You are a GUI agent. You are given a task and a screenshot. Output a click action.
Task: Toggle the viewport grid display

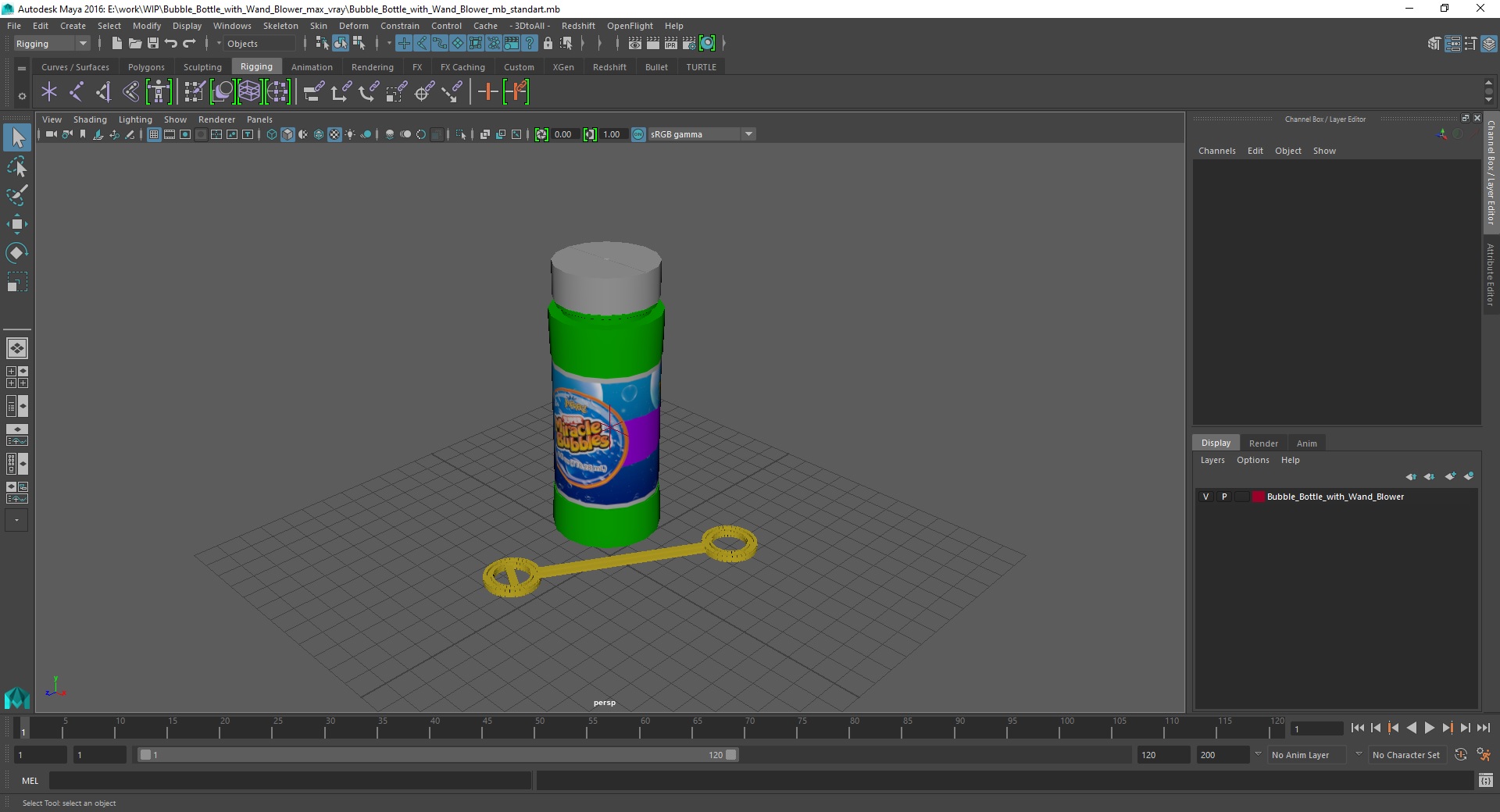154,134
